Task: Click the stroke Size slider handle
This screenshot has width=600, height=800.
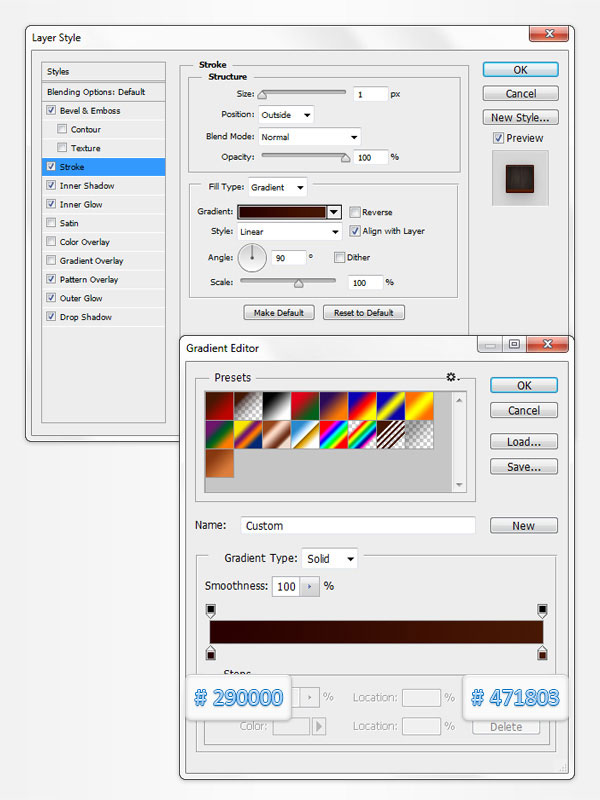Action: click(262, 94)
